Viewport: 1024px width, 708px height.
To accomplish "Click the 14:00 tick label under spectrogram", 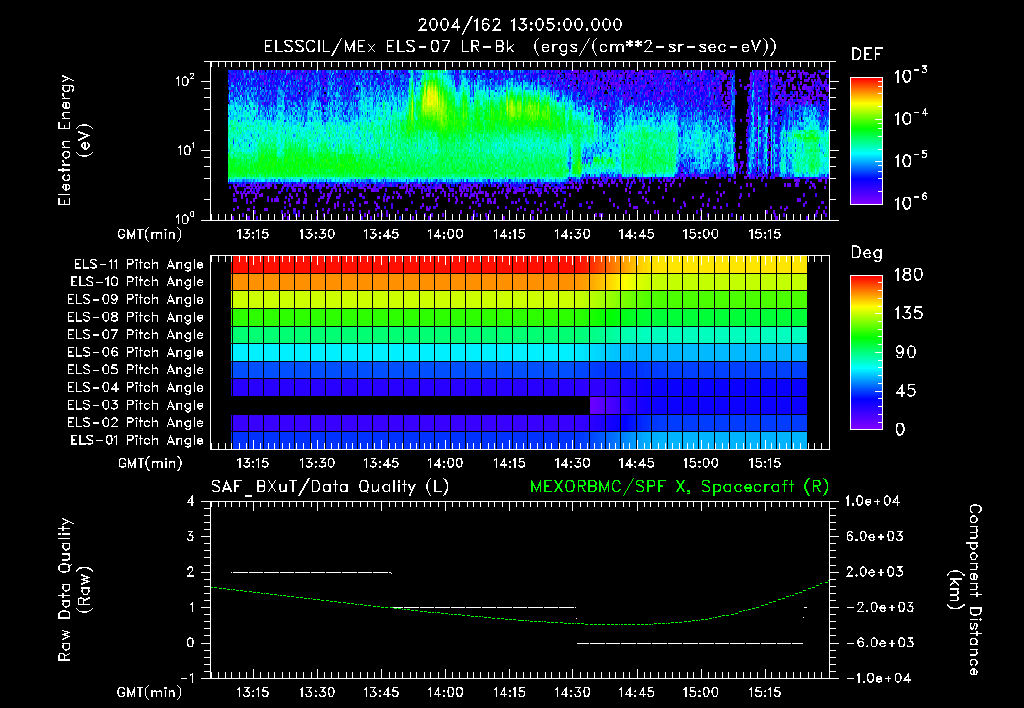I will pyautogui.click(x=445, y=234).
